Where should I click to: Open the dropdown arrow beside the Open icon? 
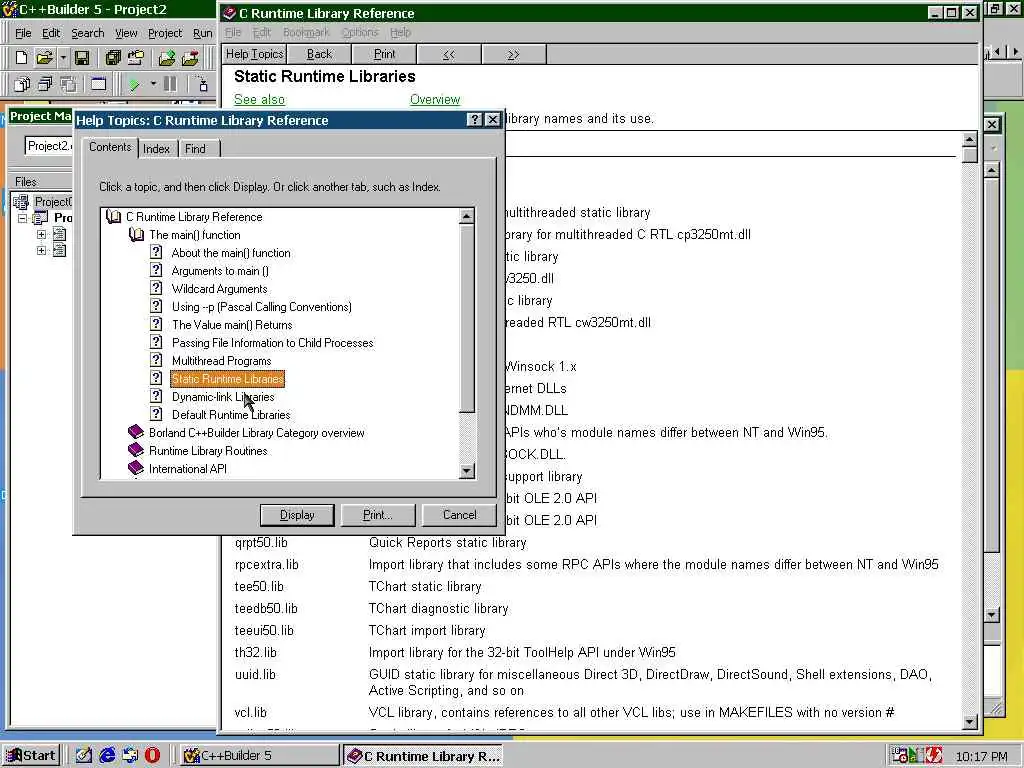[x=63, y=58]
